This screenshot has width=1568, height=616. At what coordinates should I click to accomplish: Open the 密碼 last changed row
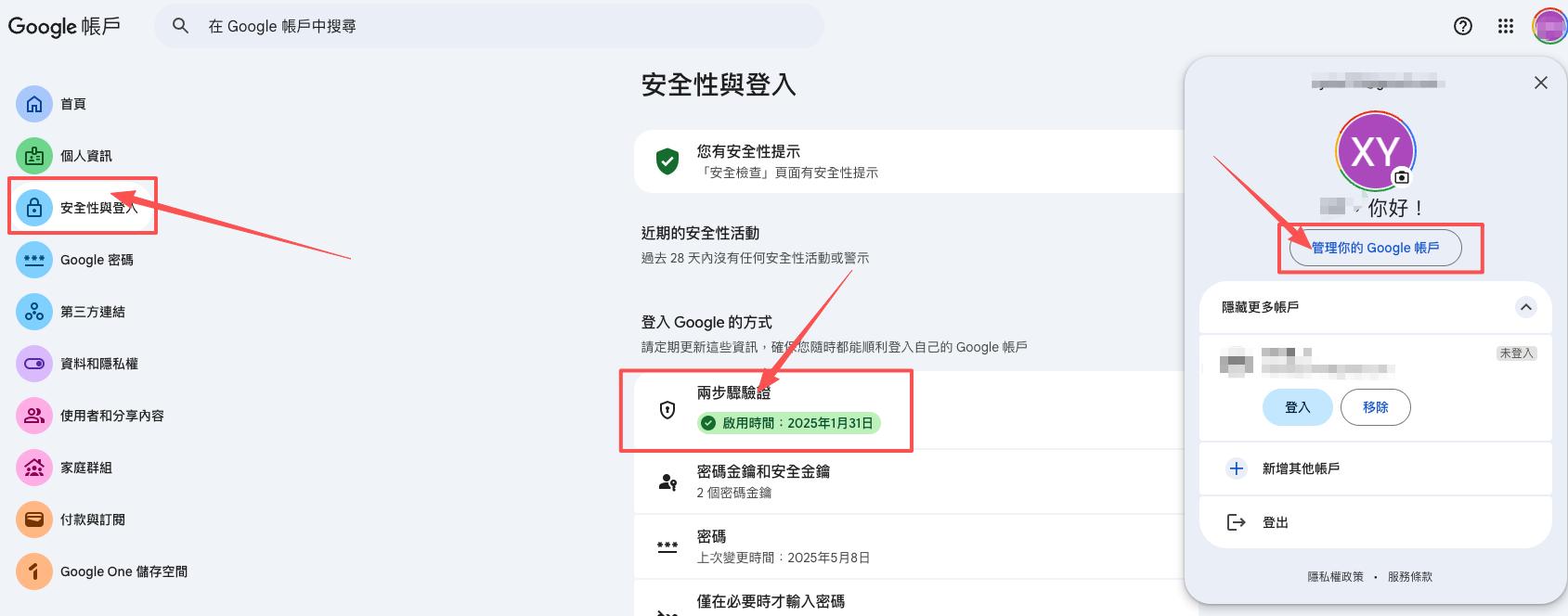pyautogui.click(x=910, y=546)
